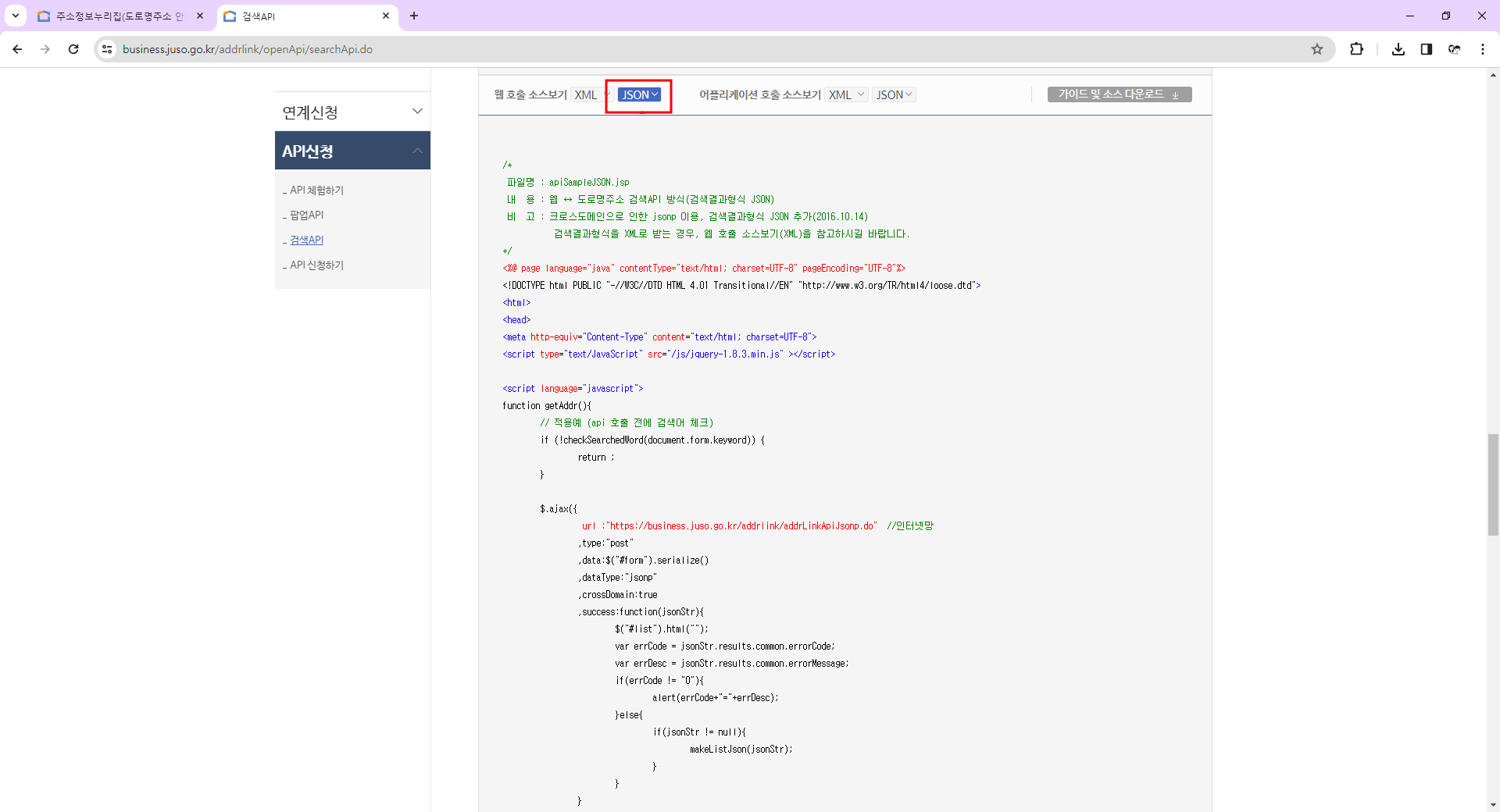Open the web call XML source dropdown
1500x812 pixels.
(591, 94)
